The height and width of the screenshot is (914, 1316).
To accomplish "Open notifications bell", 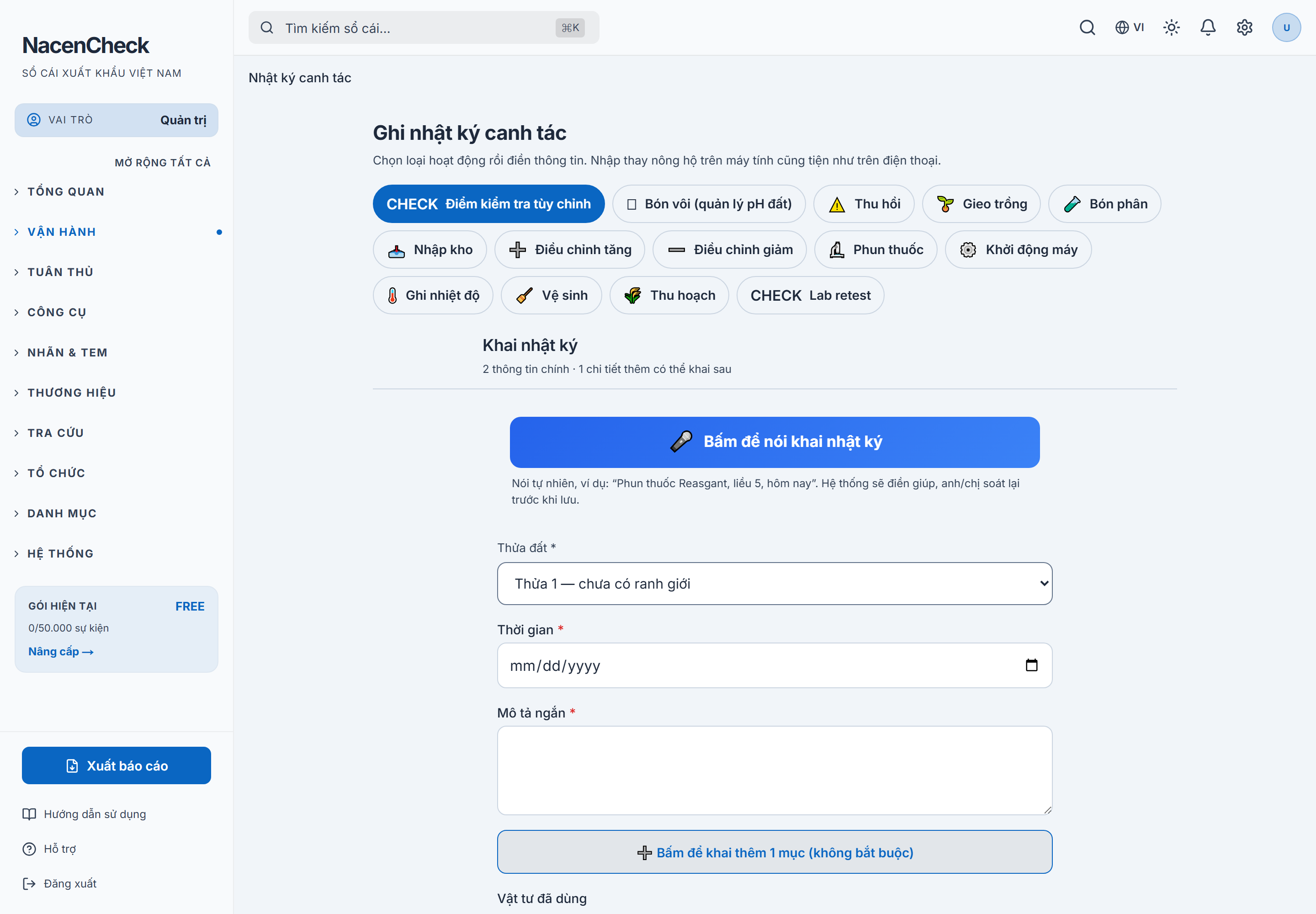I will [x=1208, y=27].
